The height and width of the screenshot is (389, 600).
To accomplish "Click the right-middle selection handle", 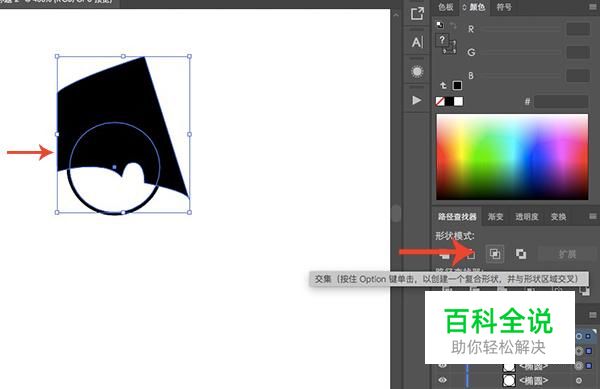I will click(x=189, y=134).
